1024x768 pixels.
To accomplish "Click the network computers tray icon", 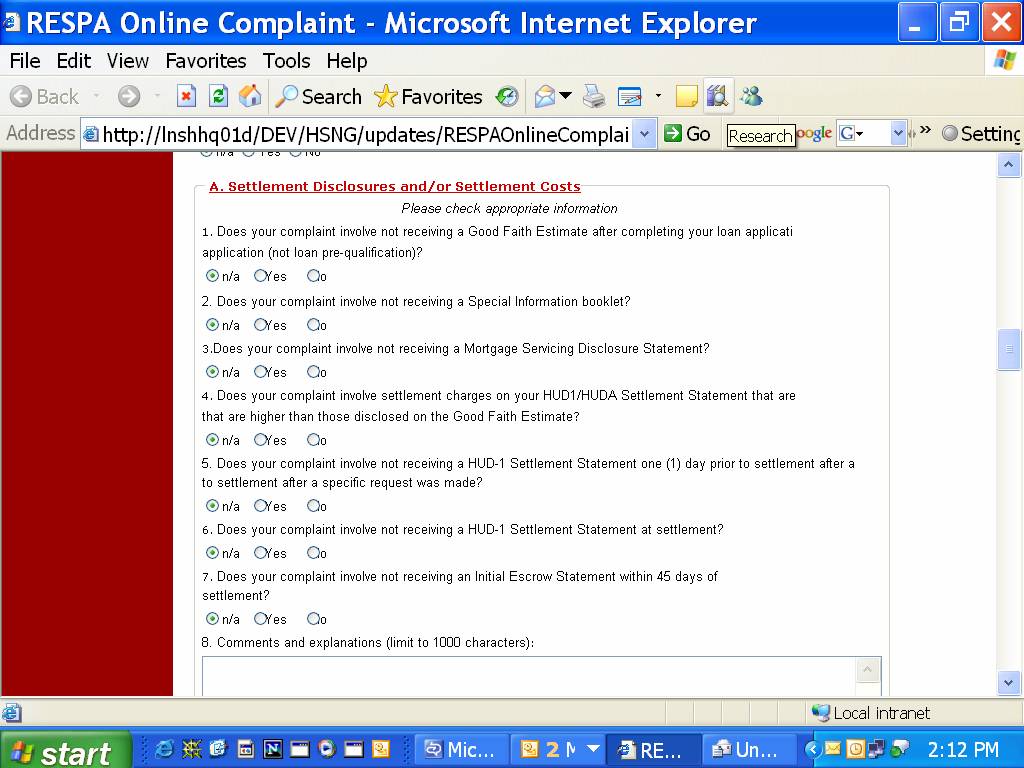I will tap(876, 750).
